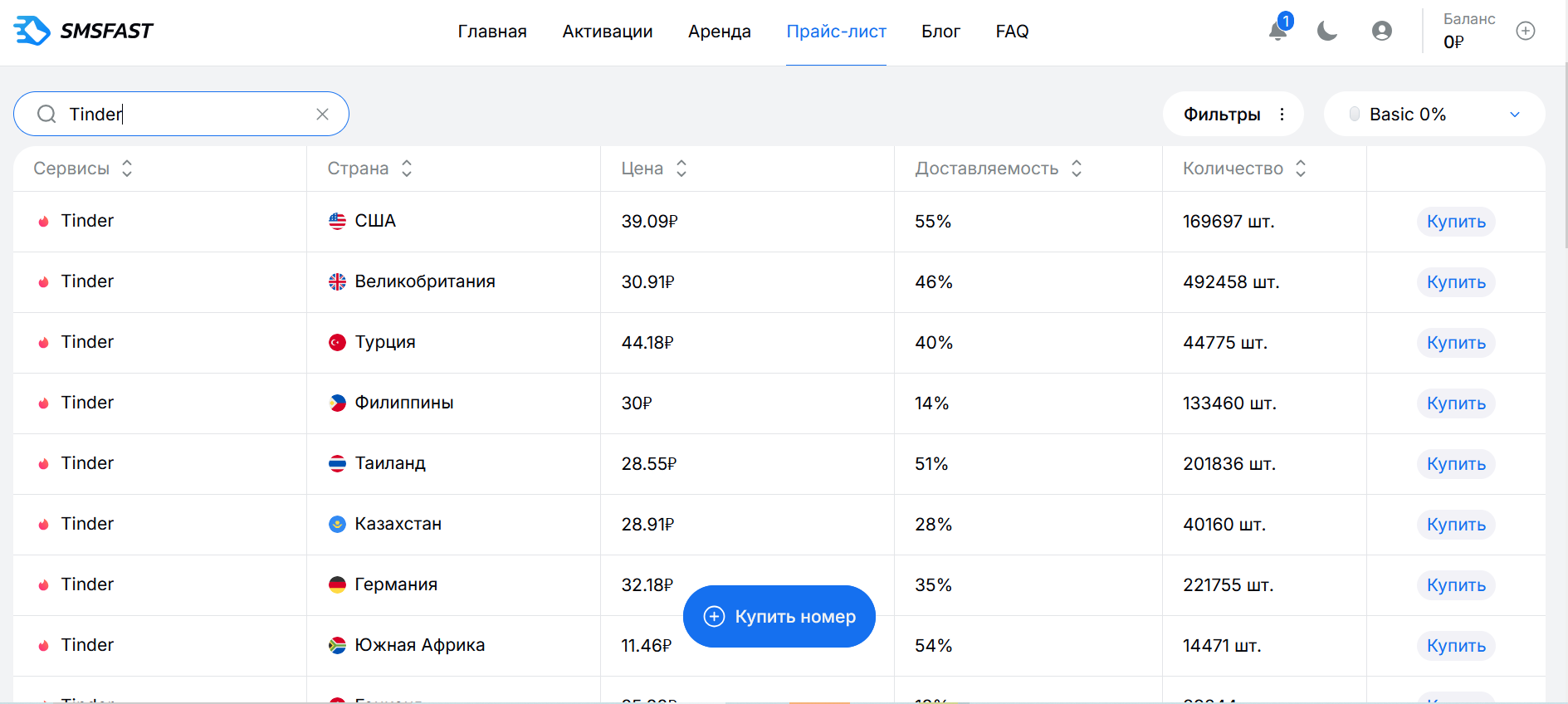Click the SMSFAST logo
The image size is (1568, 704).
pyautogui.click(x=84, y=31)
